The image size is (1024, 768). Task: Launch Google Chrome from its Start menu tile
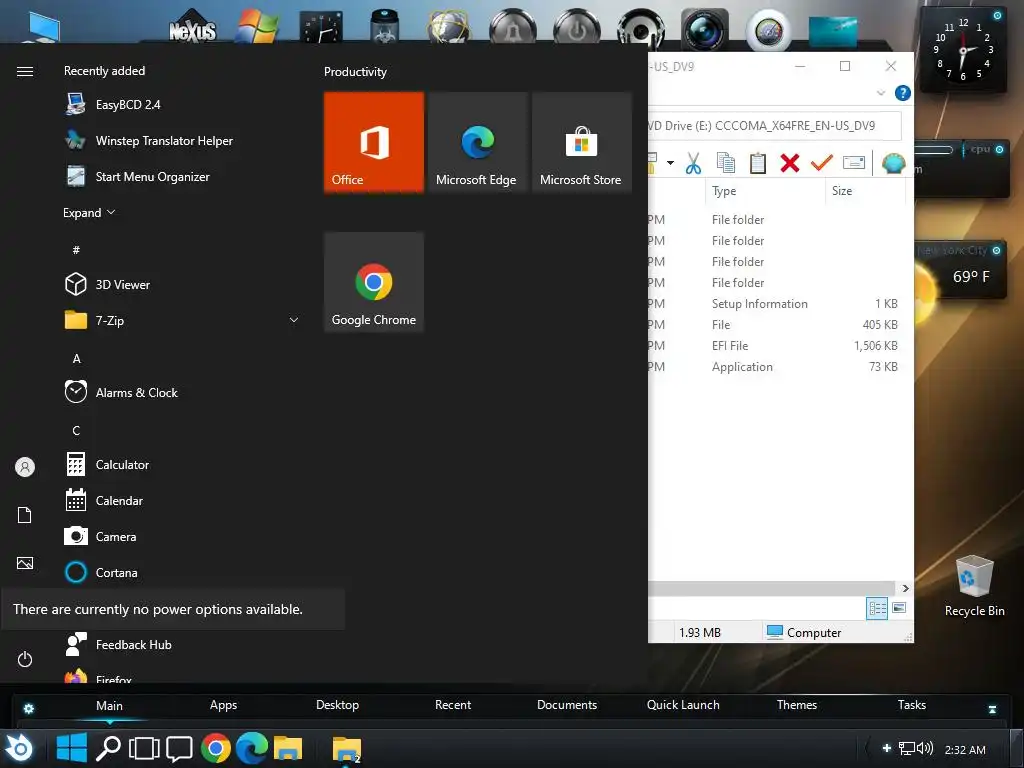point(374,281)
